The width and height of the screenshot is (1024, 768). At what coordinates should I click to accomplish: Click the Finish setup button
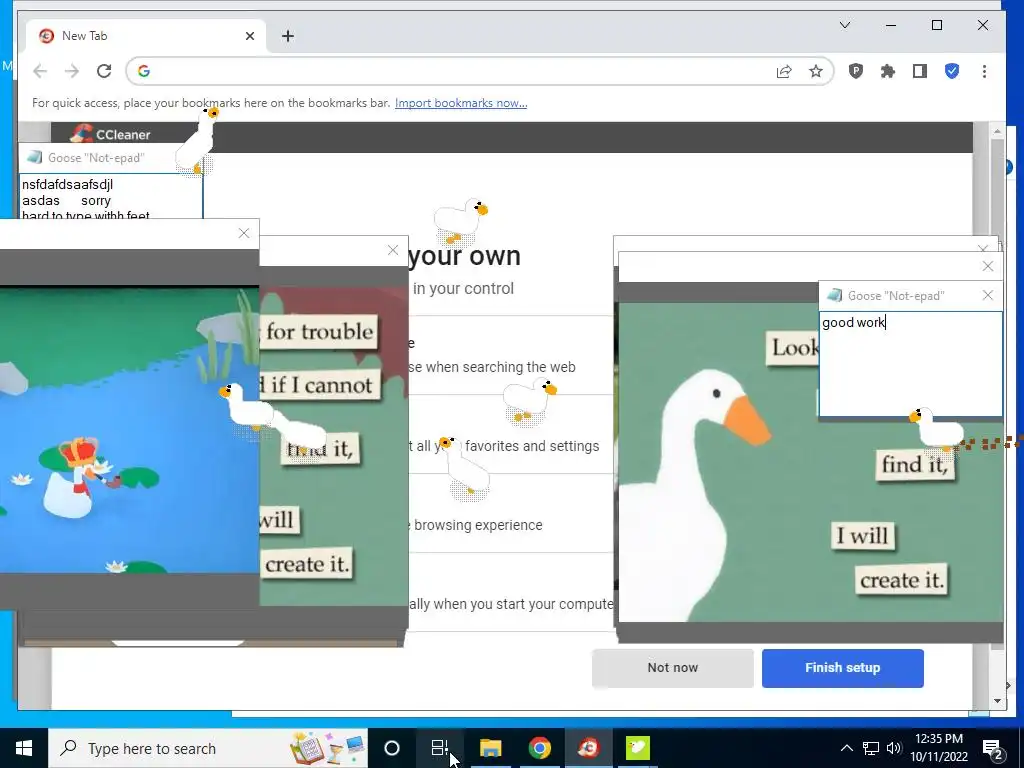(x=842, y=667)
